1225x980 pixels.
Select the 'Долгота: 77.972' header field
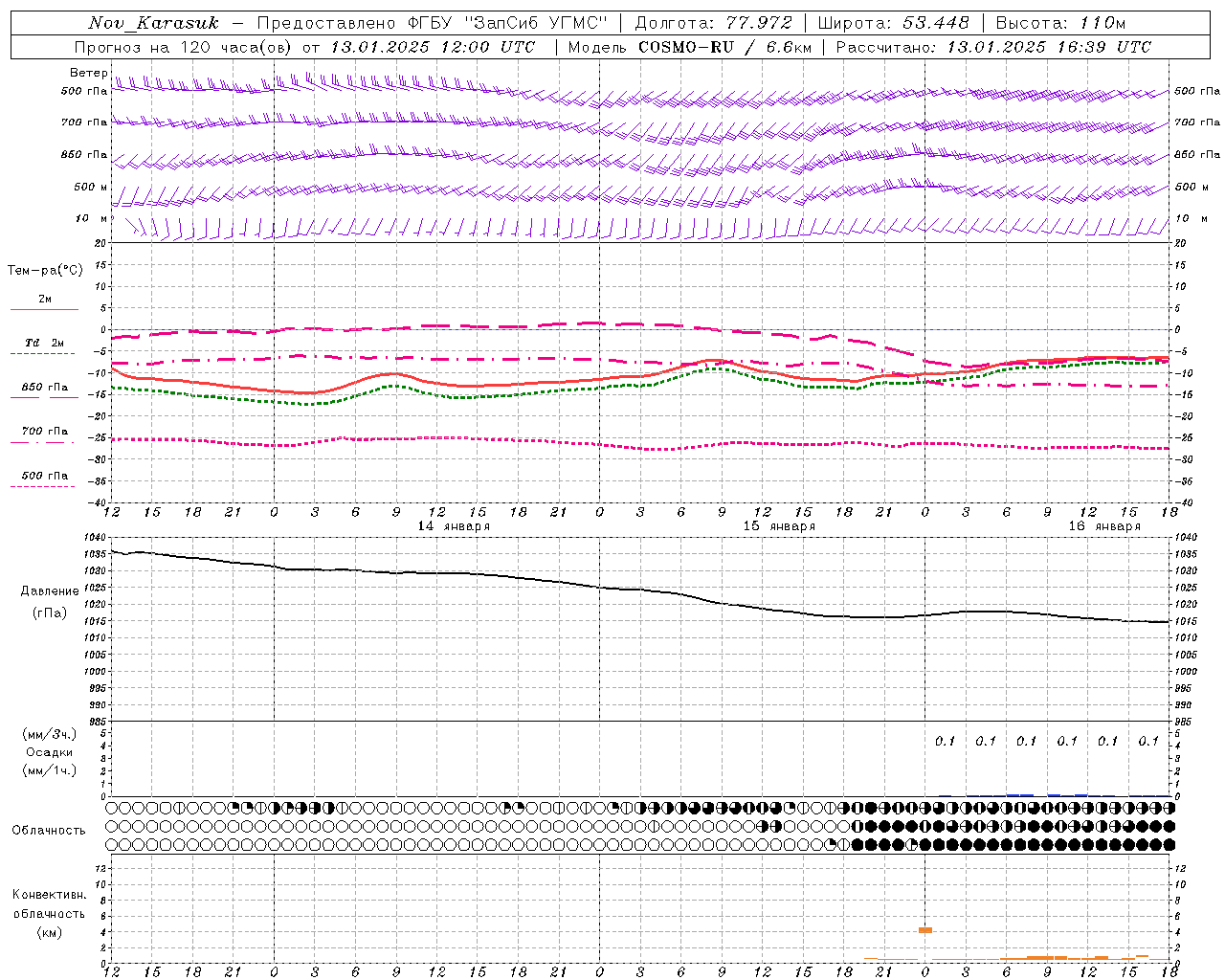tap(714, 23)
